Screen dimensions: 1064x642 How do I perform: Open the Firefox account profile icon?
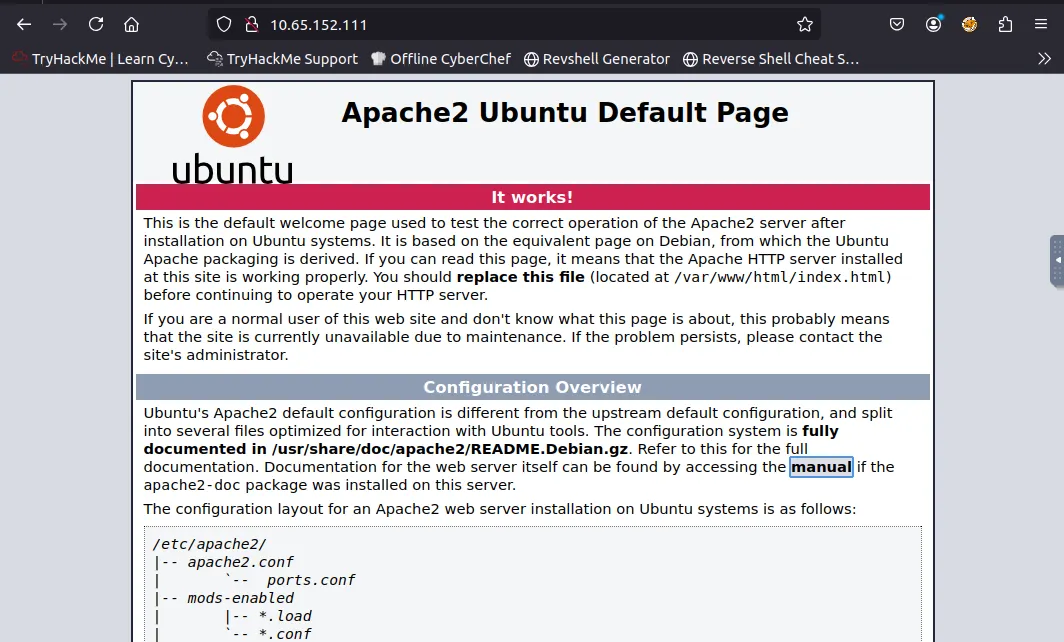coord(934,24)
